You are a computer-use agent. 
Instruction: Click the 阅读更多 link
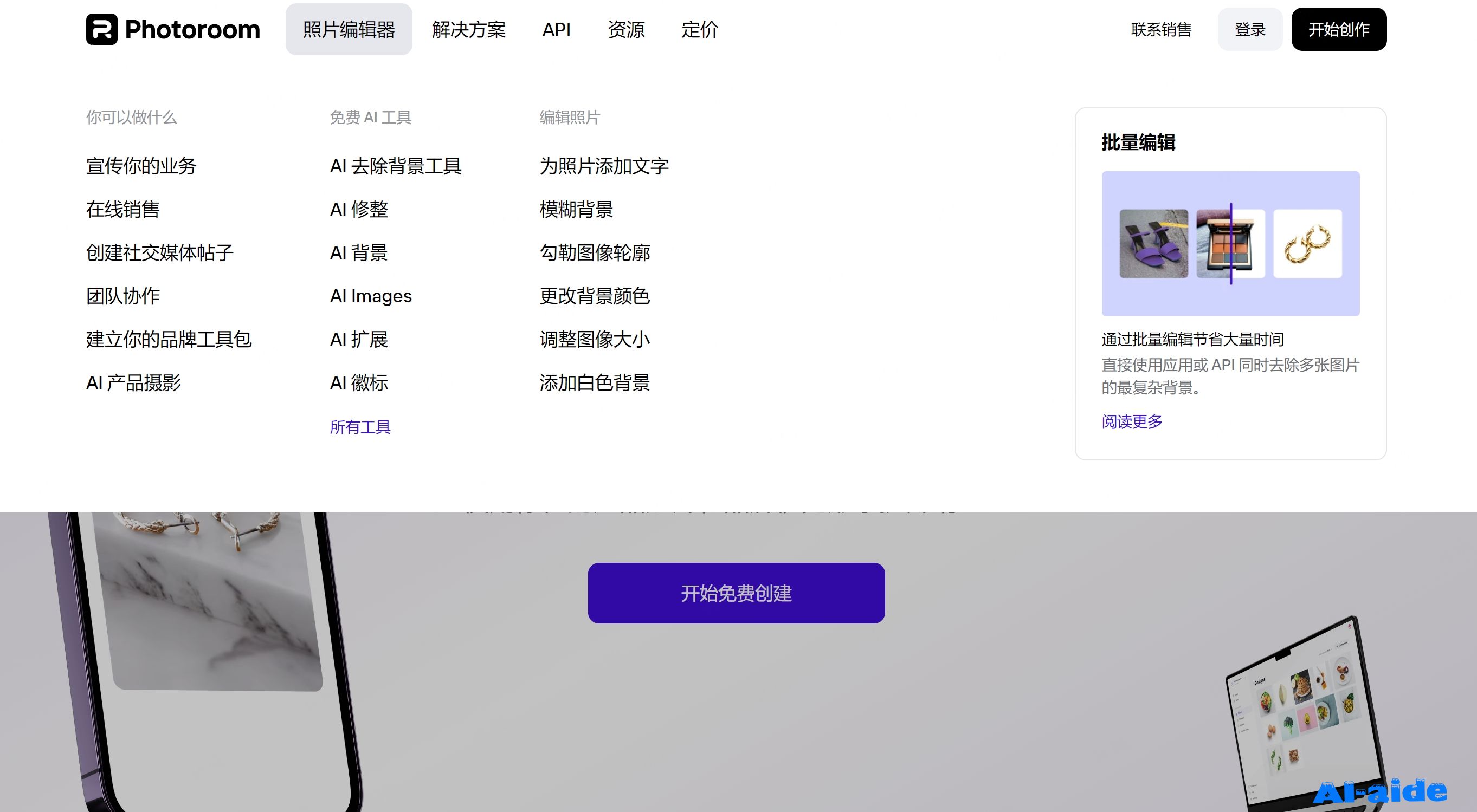(1132, 422)
